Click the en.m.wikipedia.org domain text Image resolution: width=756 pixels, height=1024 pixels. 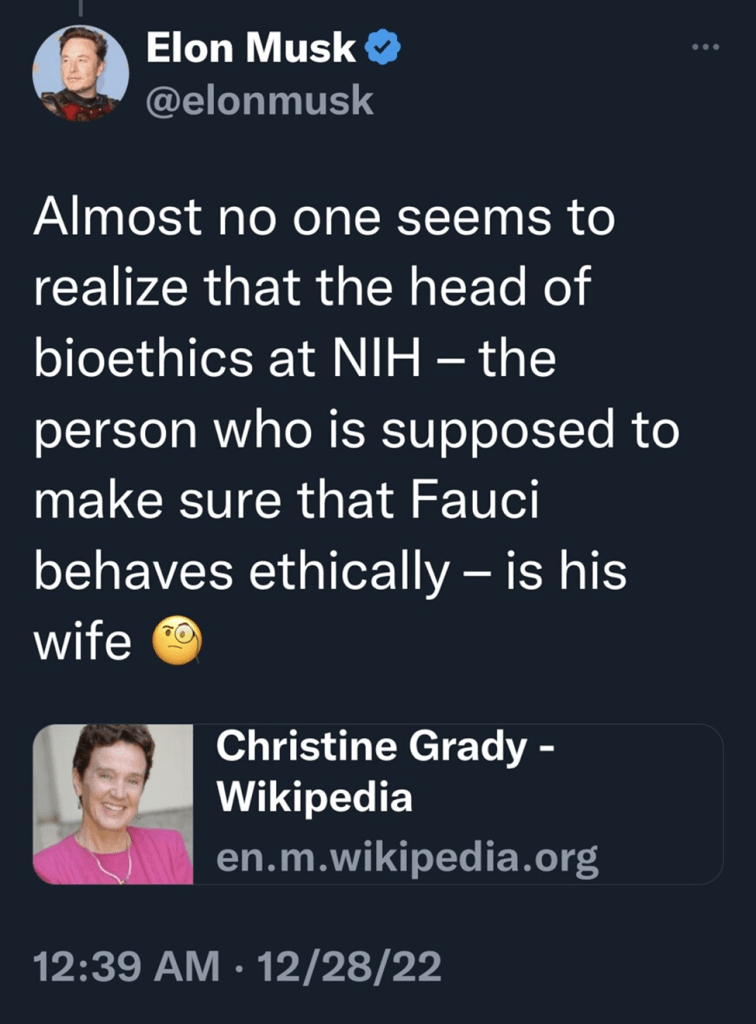(x=407, y=858)
